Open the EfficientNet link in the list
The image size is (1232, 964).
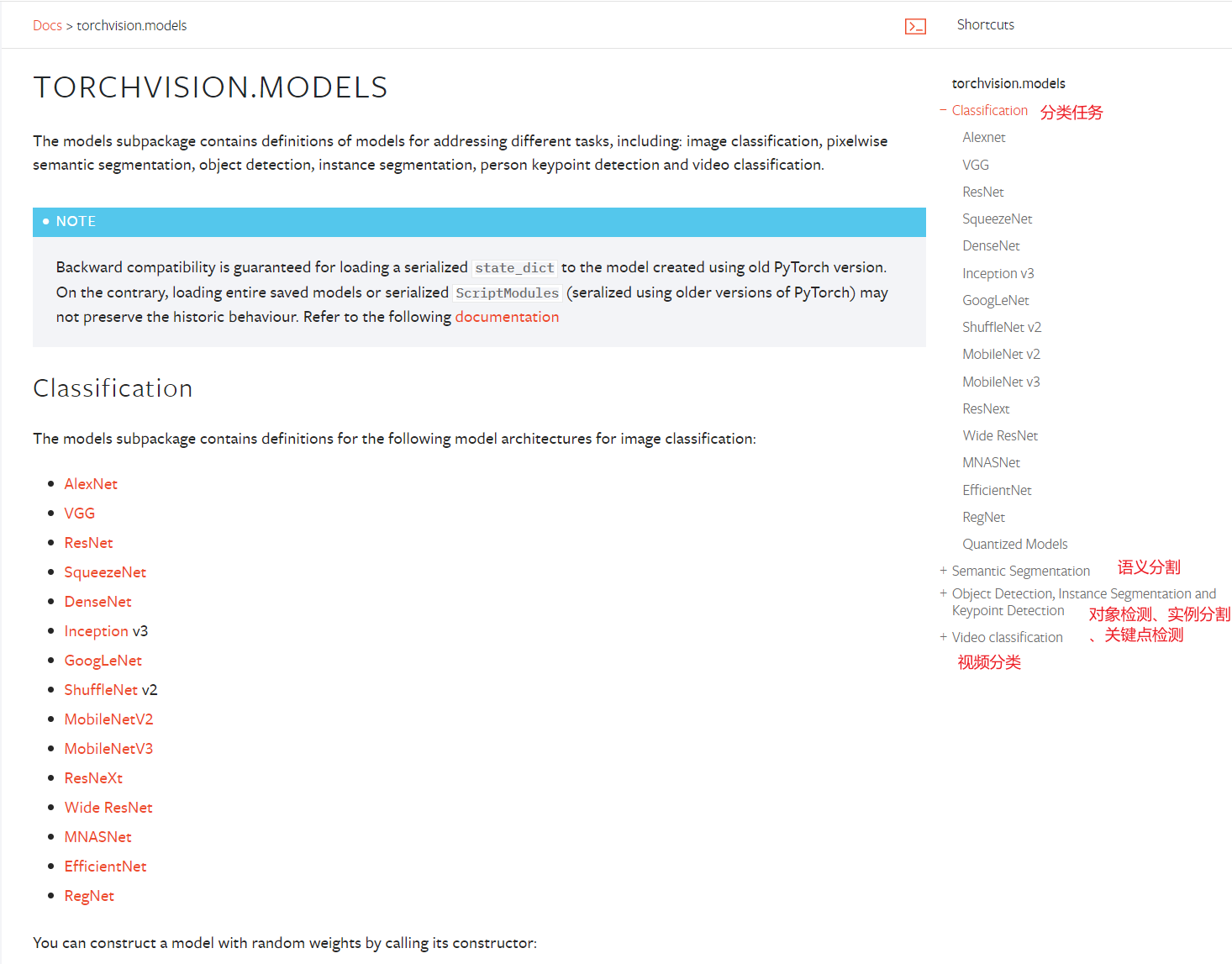(x=105, y=867)
